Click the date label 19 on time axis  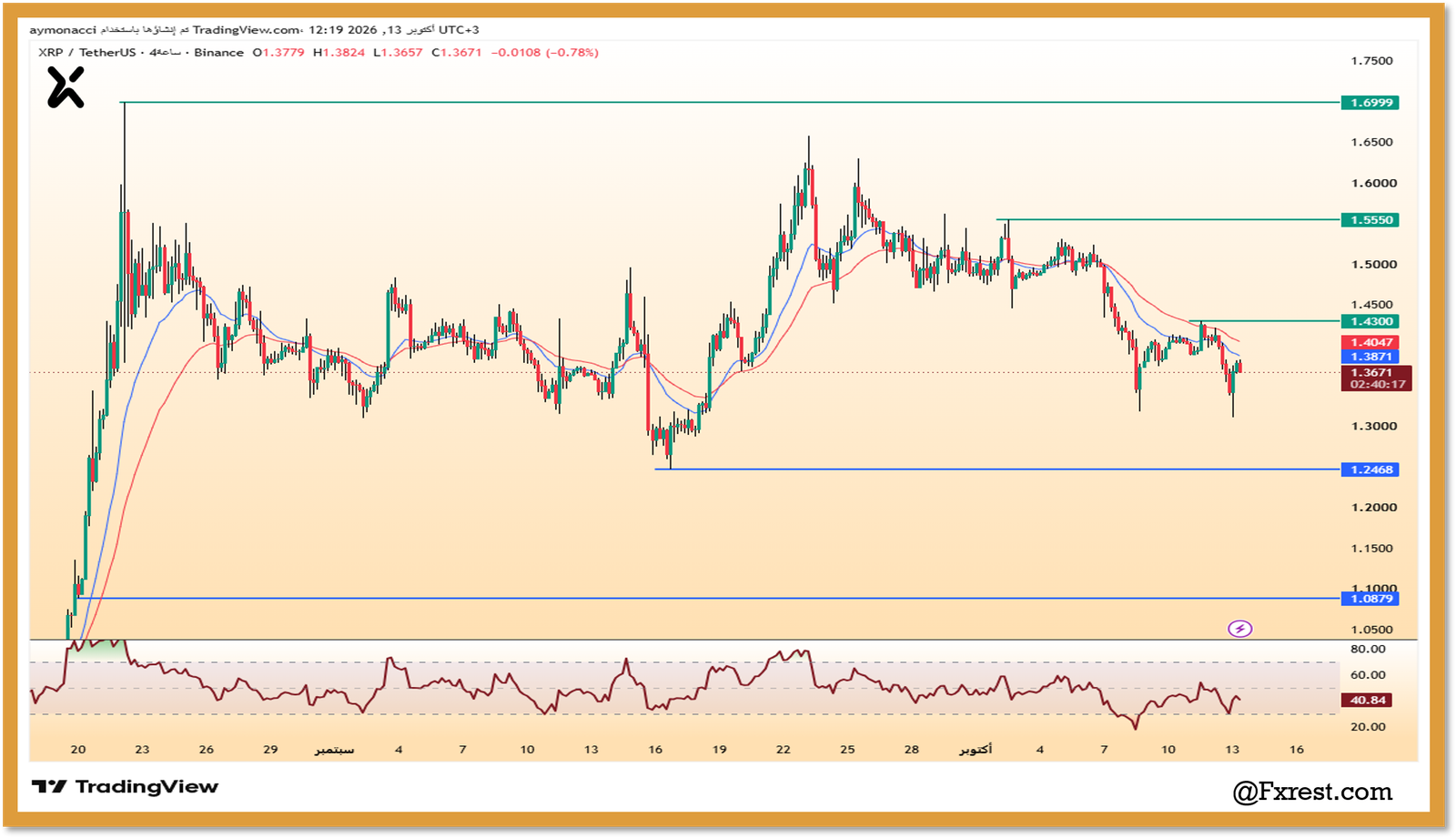coord(720,750)
